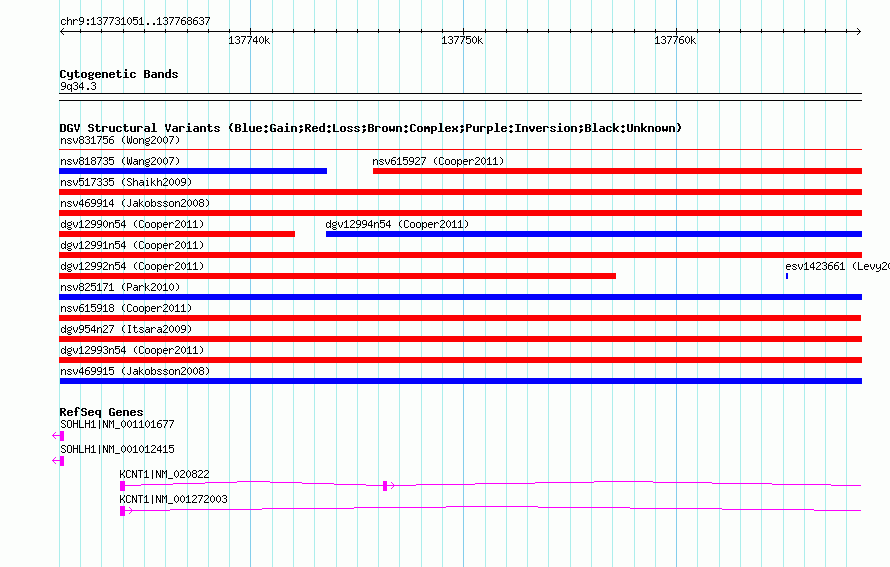Image resolution: width=890 pixels, height=567 pixels.
Task: Click the ruler's right arrow end
Action: [859, 32]
